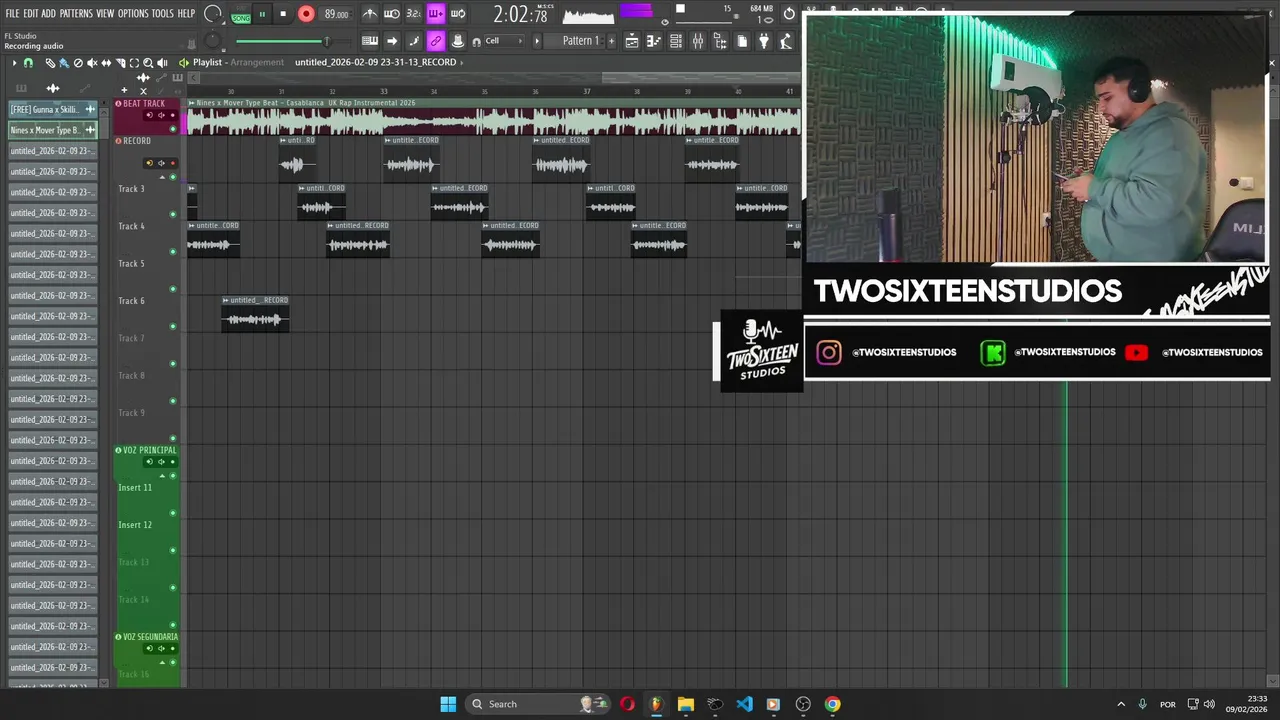Toggle wait for input before recording

click(x=392, y=14)
